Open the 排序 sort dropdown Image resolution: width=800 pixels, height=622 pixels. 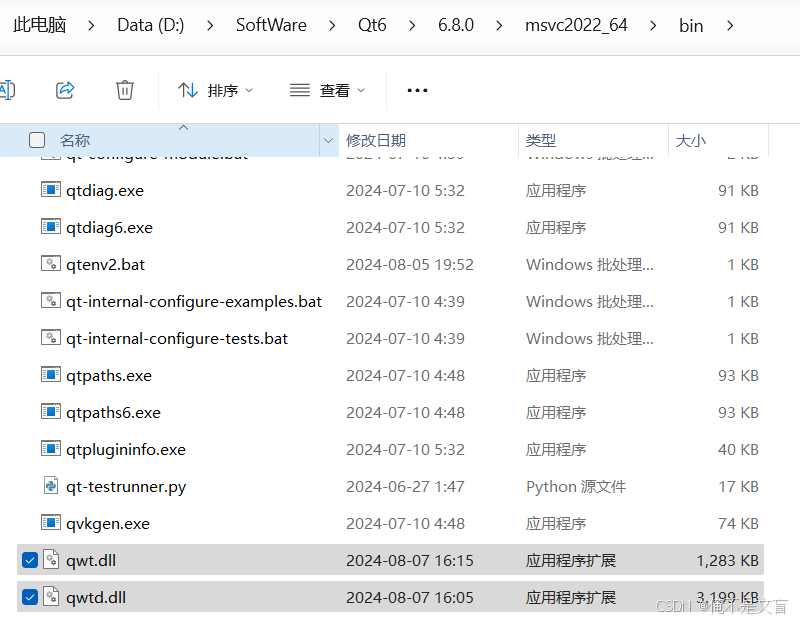click(215, 90)
